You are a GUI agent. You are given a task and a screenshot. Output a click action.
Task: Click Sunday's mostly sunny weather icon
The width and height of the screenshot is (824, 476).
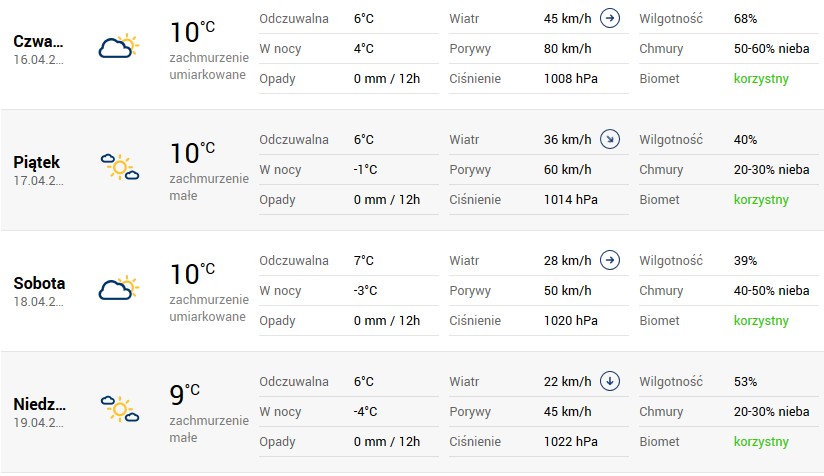pyautogui.click(x=118, y=408)
